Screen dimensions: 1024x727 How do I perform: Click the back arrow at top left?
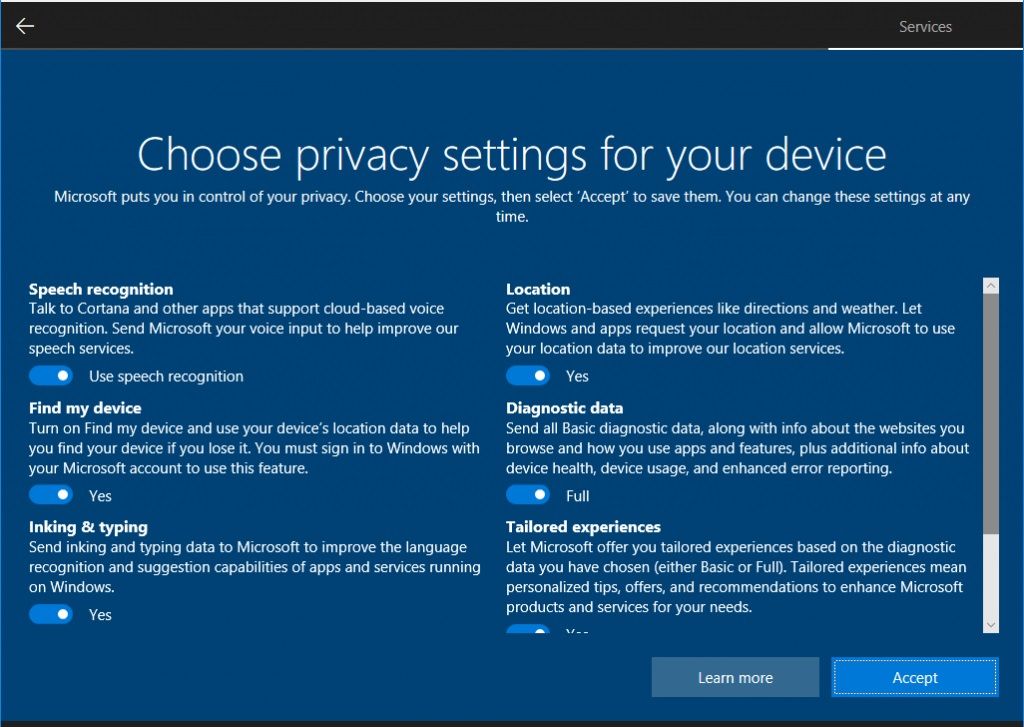pos(24,25)
